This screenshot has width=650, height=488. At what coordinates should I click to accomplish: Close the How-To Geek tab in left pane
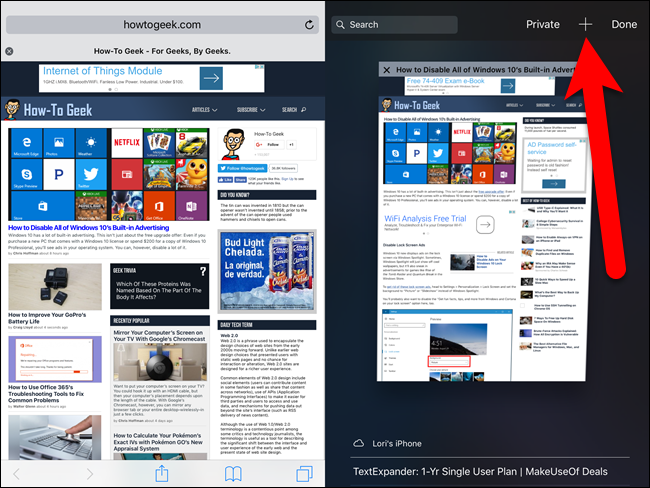point(9,51)
